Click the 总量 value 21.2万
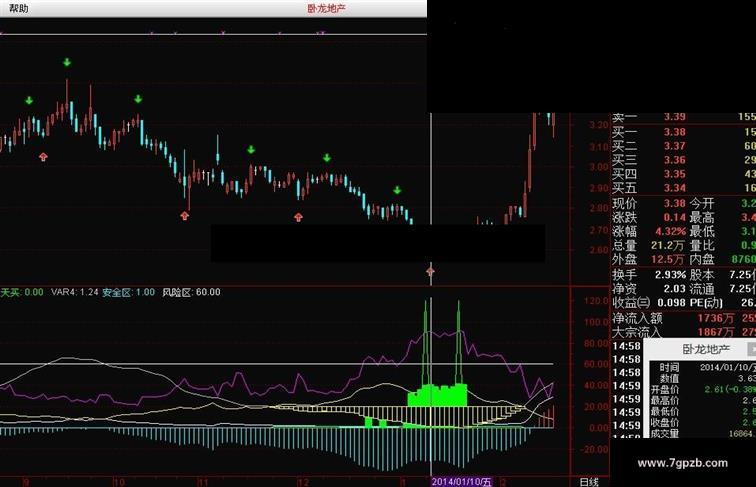 [x=668, y=245]
